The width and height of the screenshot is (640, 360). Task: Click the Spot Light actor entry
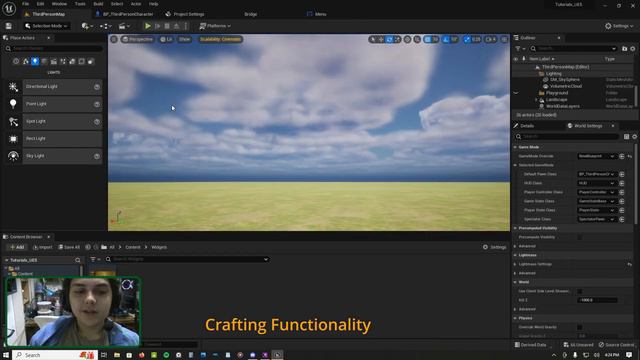point(53,121)
